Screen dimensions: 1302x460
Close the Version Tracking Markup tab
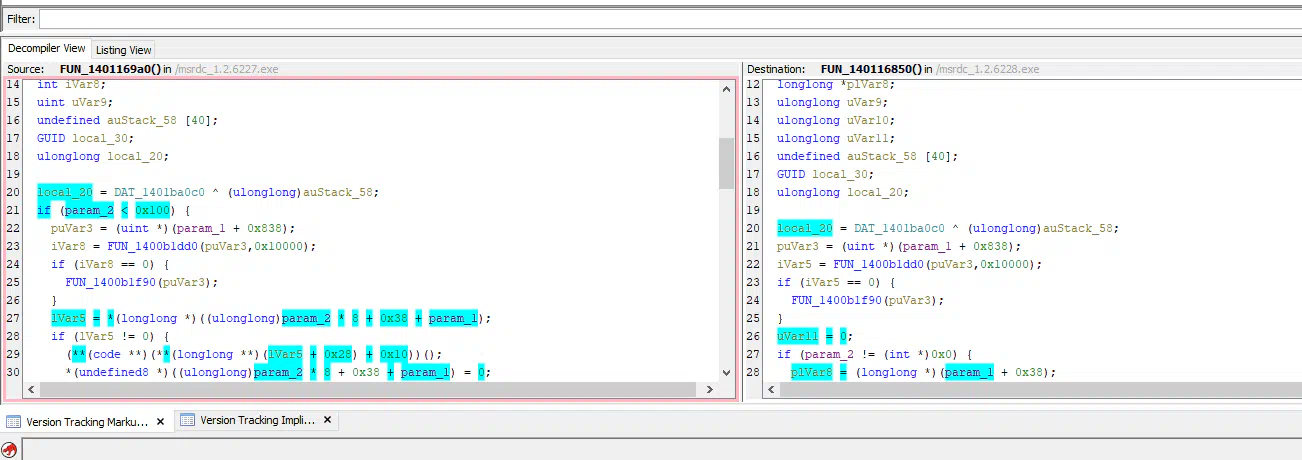161,421
